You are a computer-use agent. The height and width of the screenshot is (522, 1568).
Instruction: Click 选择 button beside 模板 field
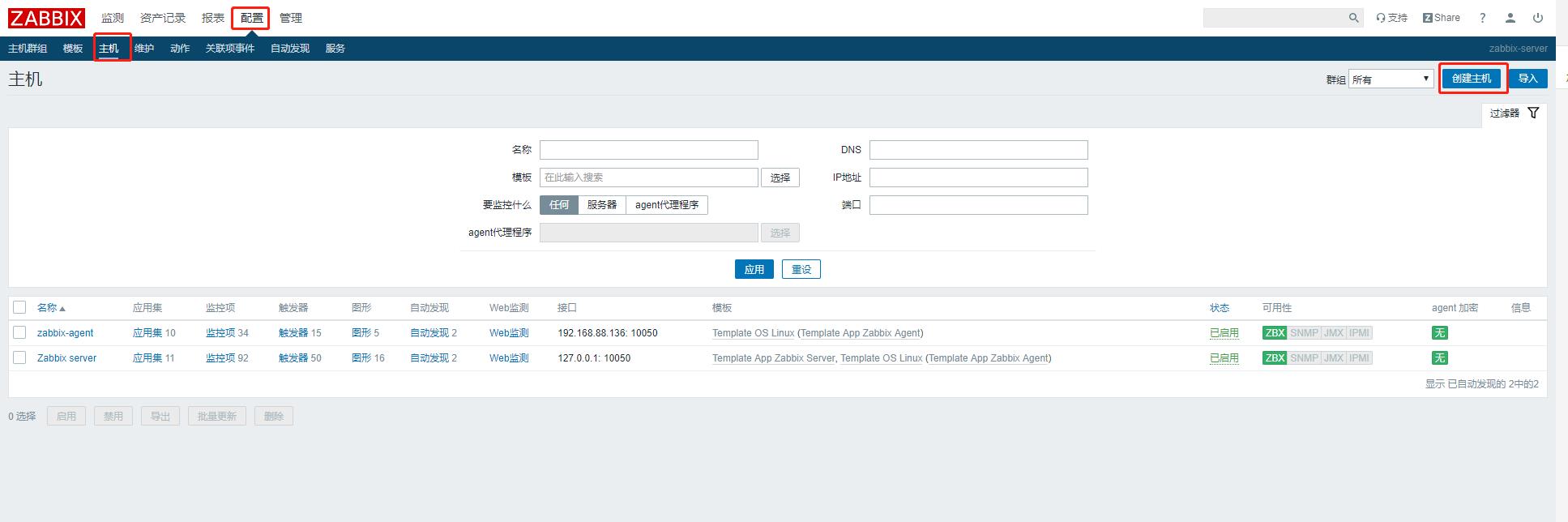(x=780, y=178)
